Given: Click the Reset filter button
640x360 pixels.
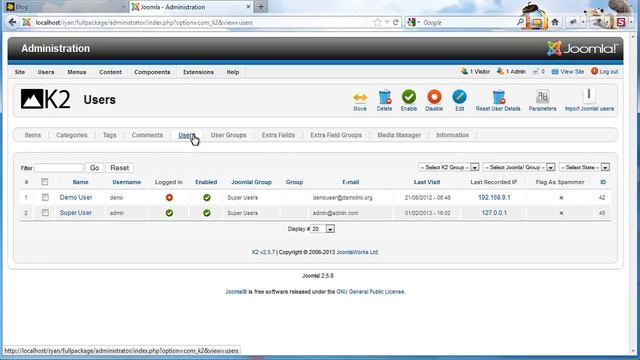Looking at the screenshot, I should [120, 168].
